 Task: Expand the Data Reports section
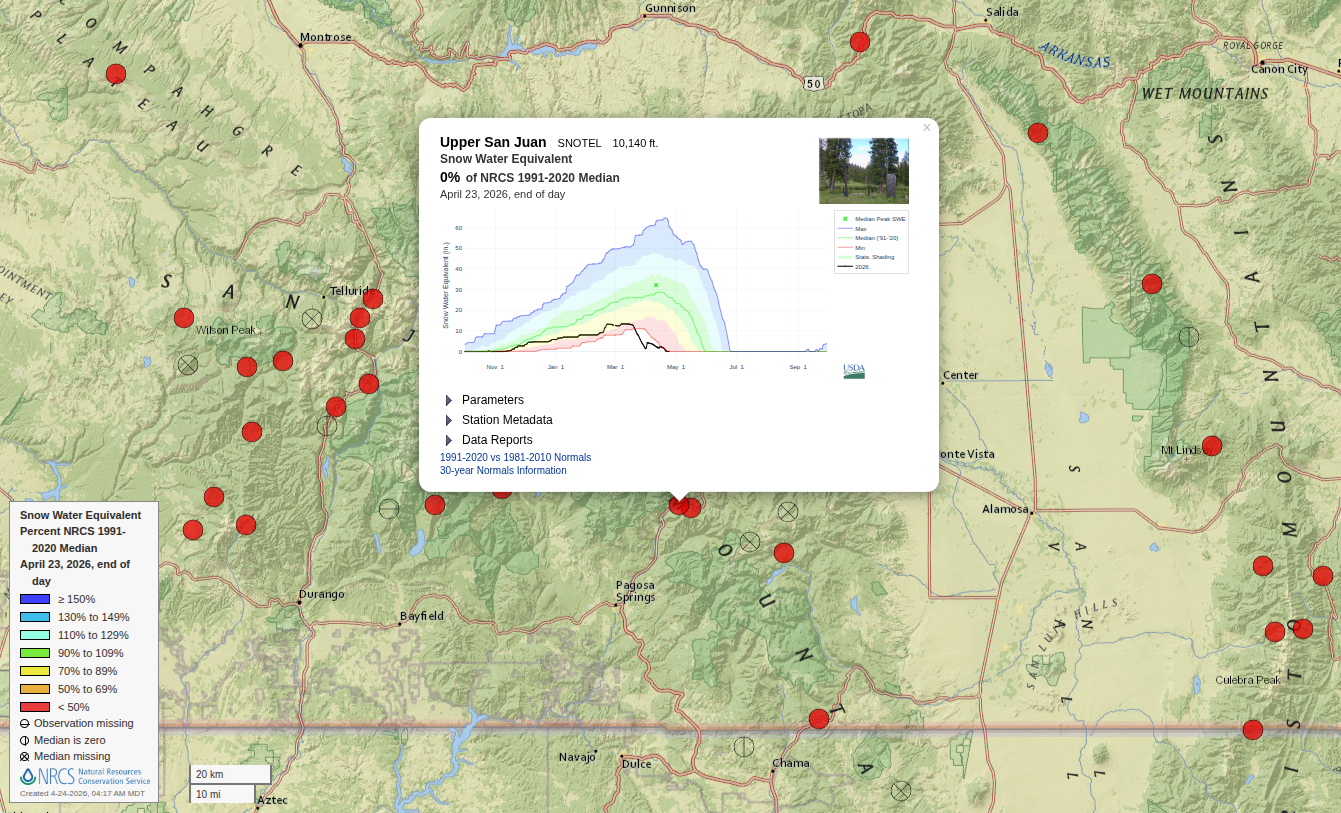pyautogui.click(x=496, y=440)
